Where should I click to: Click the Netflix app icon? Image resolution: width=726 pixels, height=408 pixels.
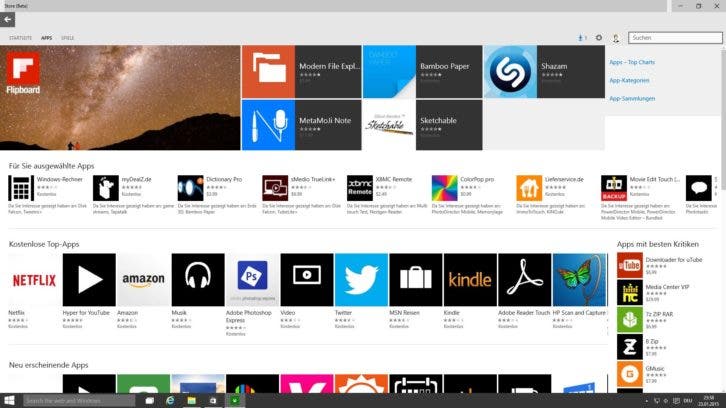[34, 280]
